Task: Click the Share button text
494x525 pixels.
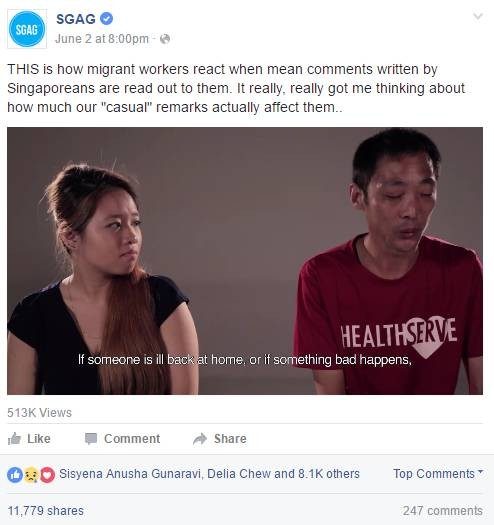Action: tap(230, 439)
